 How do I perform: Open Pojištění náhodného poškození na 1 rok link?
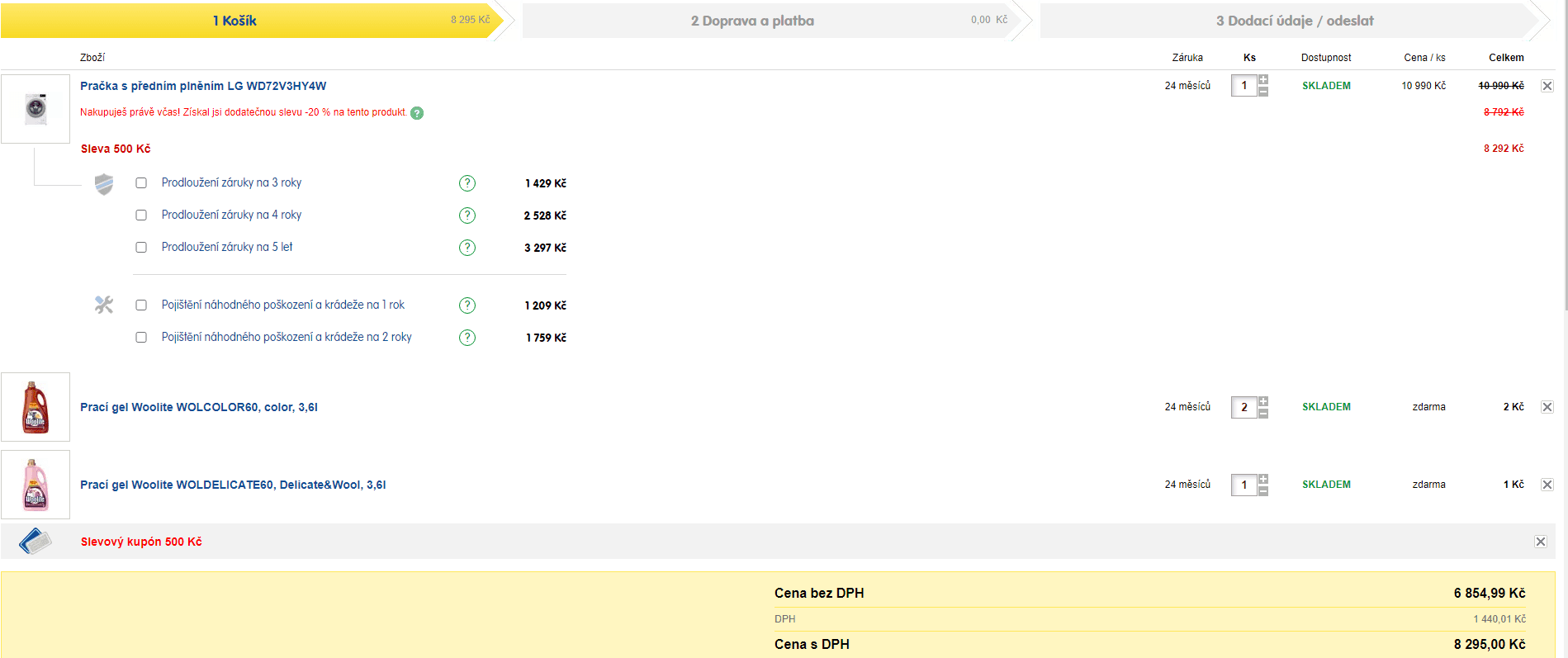tap(283, 305)
